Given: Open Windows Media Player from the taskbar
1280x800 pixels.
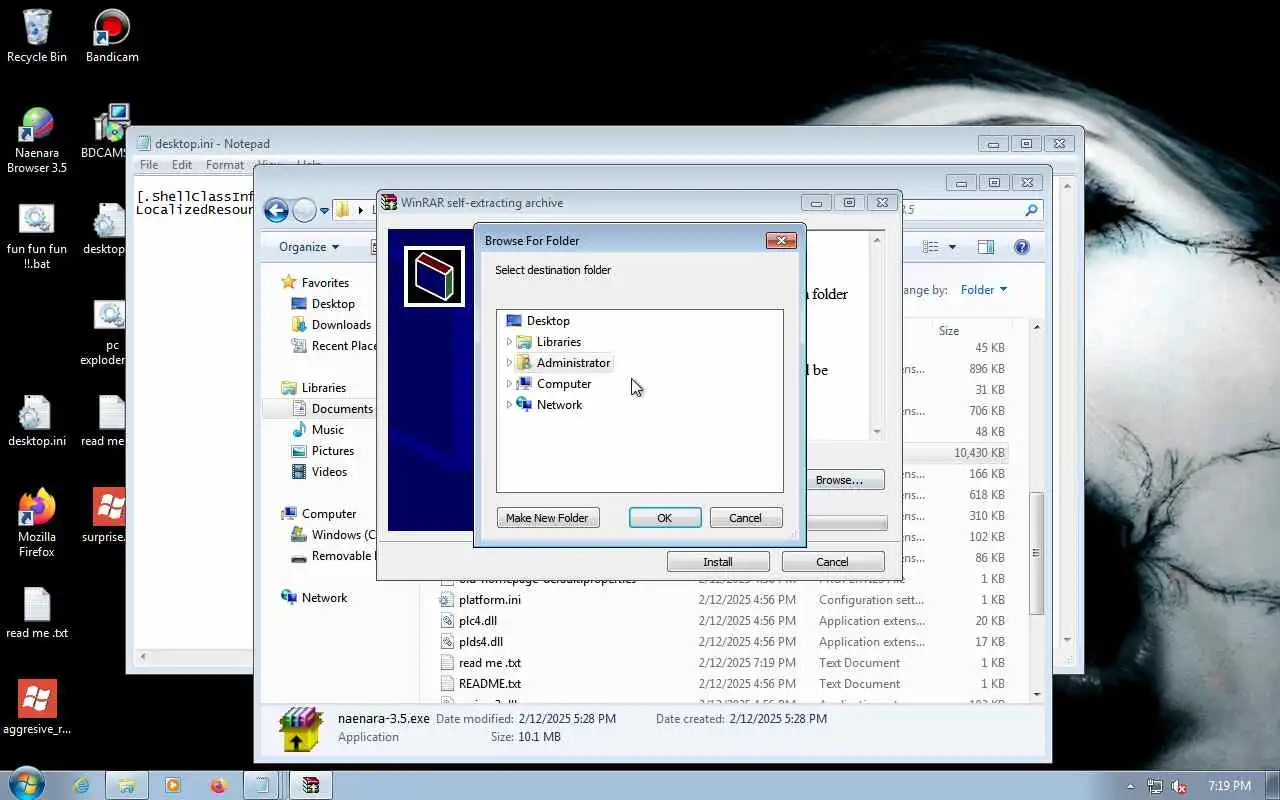Looking at the screenshot, I should coord(173,786).
